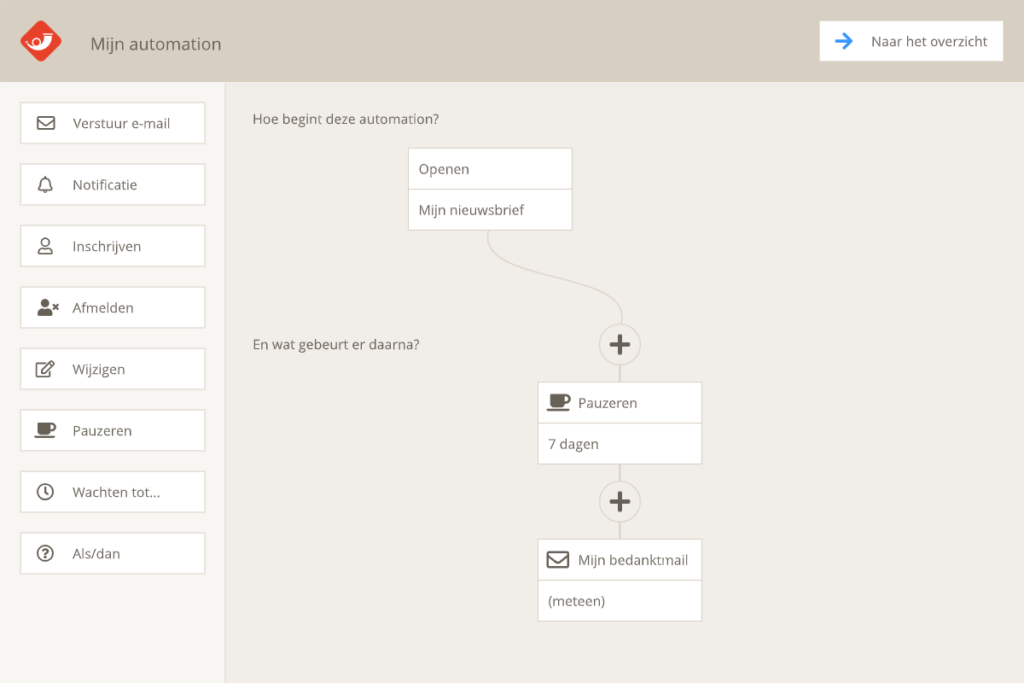The width and height of the screenshot is (1024, 683).
Task: Click the unsubscribe person icon for Afmelden
Action: [x=47, y=308]
